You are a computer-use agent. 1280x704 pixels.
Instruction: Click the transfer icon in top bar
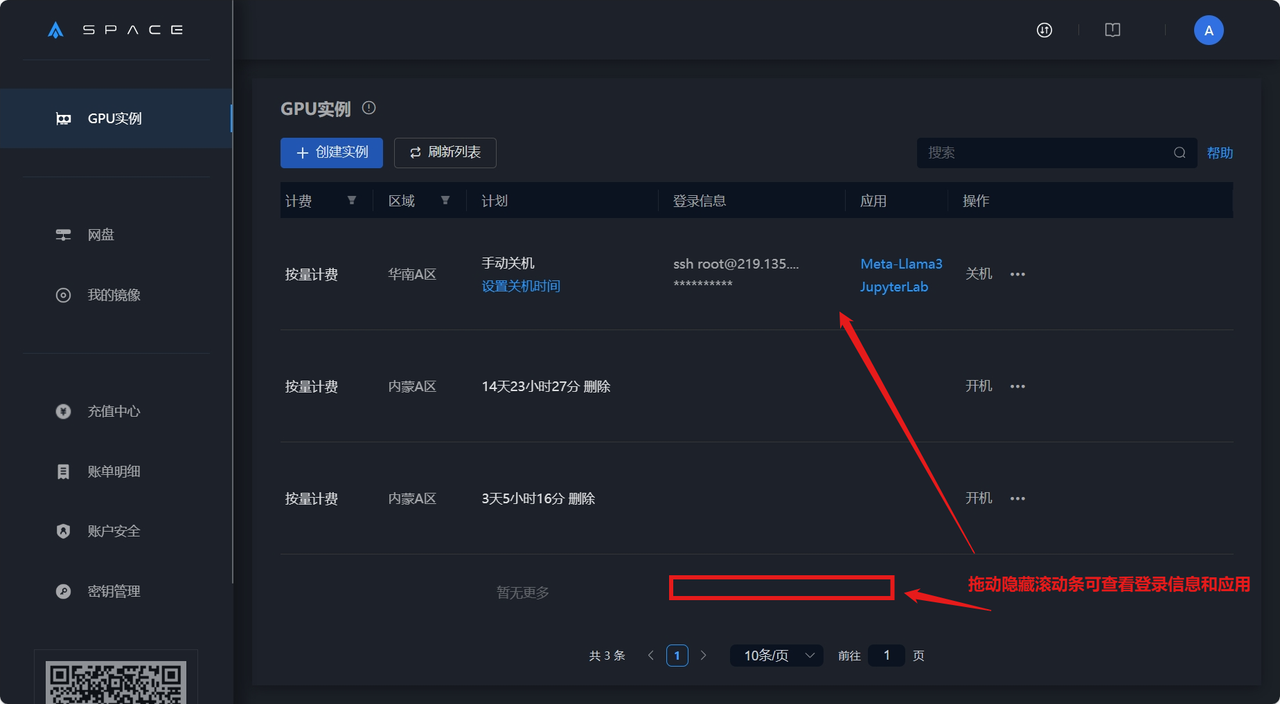(1044, 30)
